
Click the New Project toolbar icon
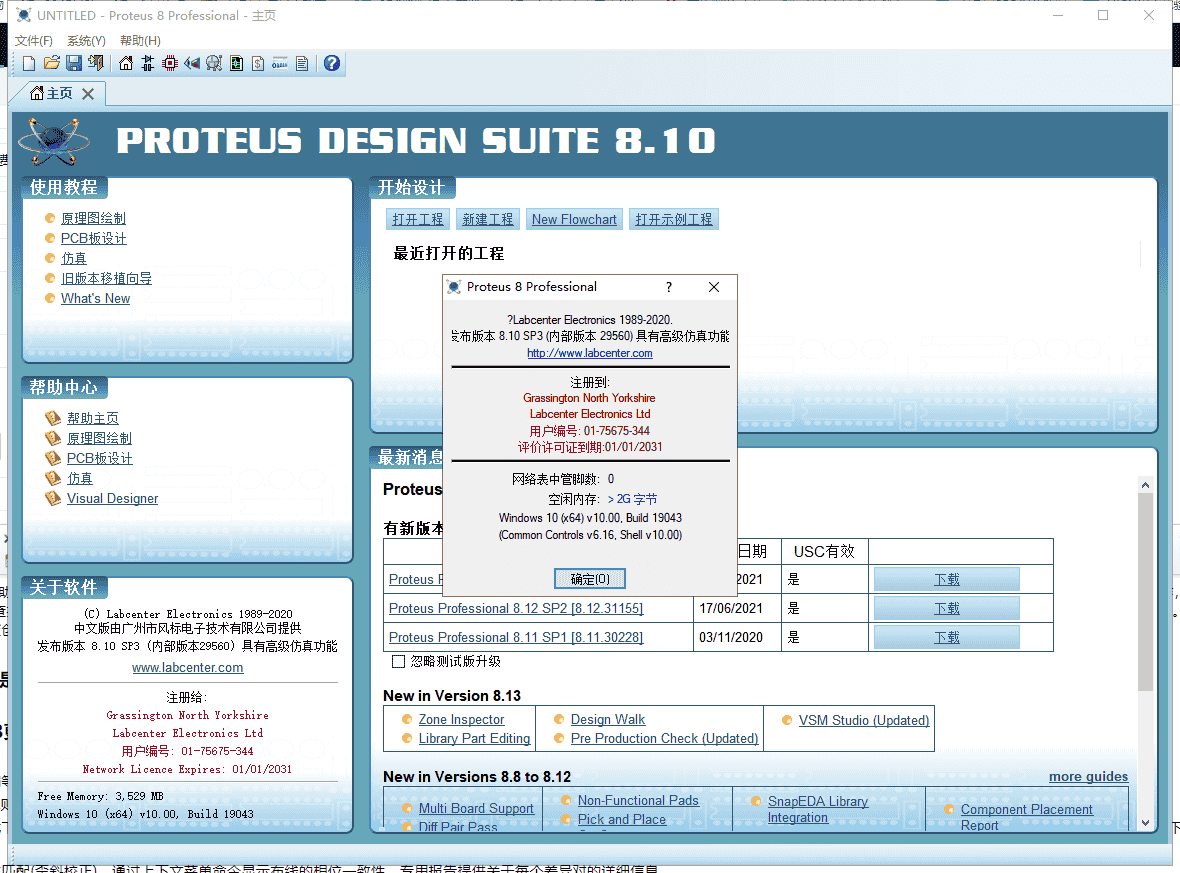[x=29, y=64]
